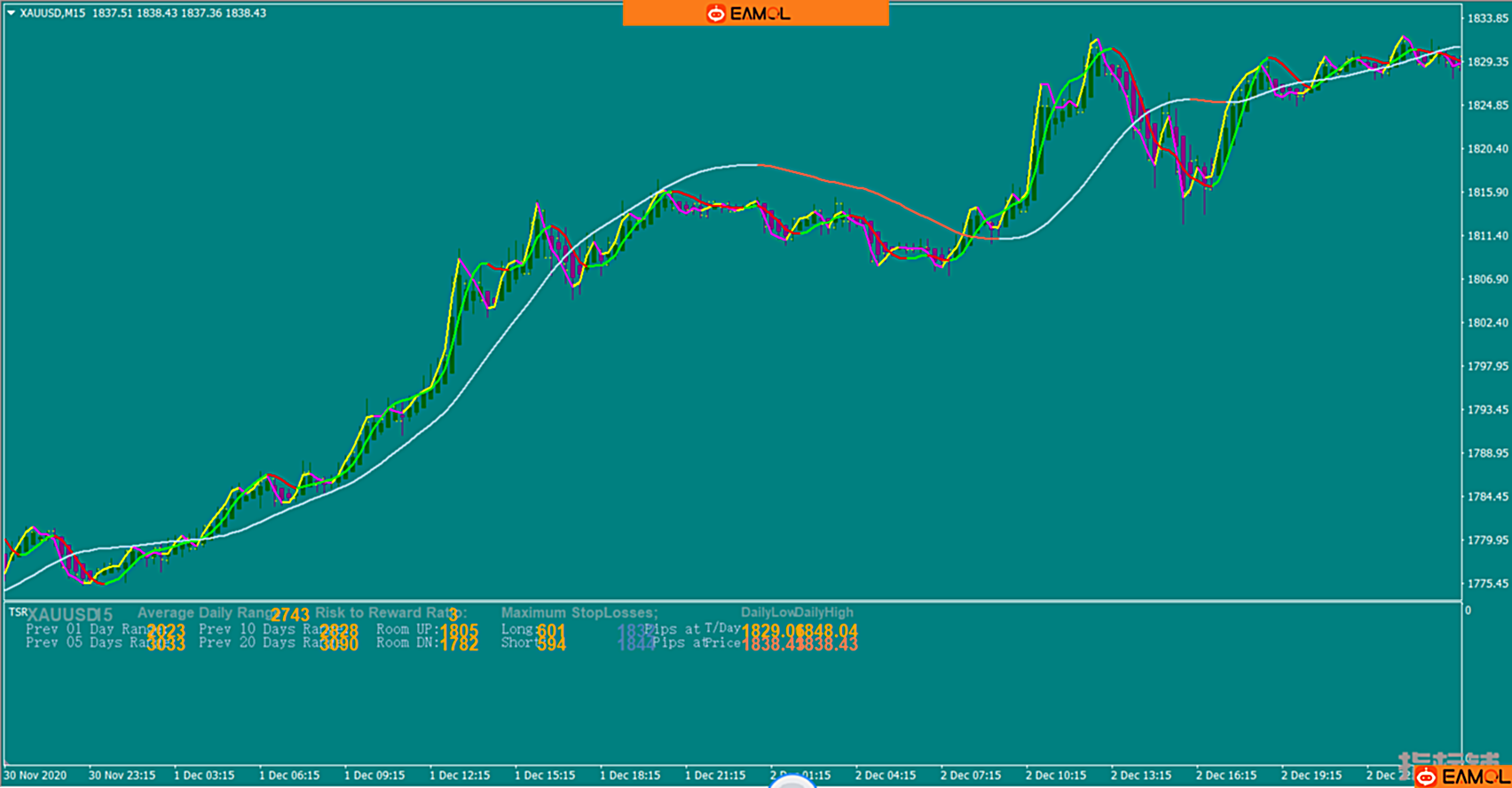1512x788 pixels.
Task: Click the Average Daily Range value 2743
Action: click(290, 615)
